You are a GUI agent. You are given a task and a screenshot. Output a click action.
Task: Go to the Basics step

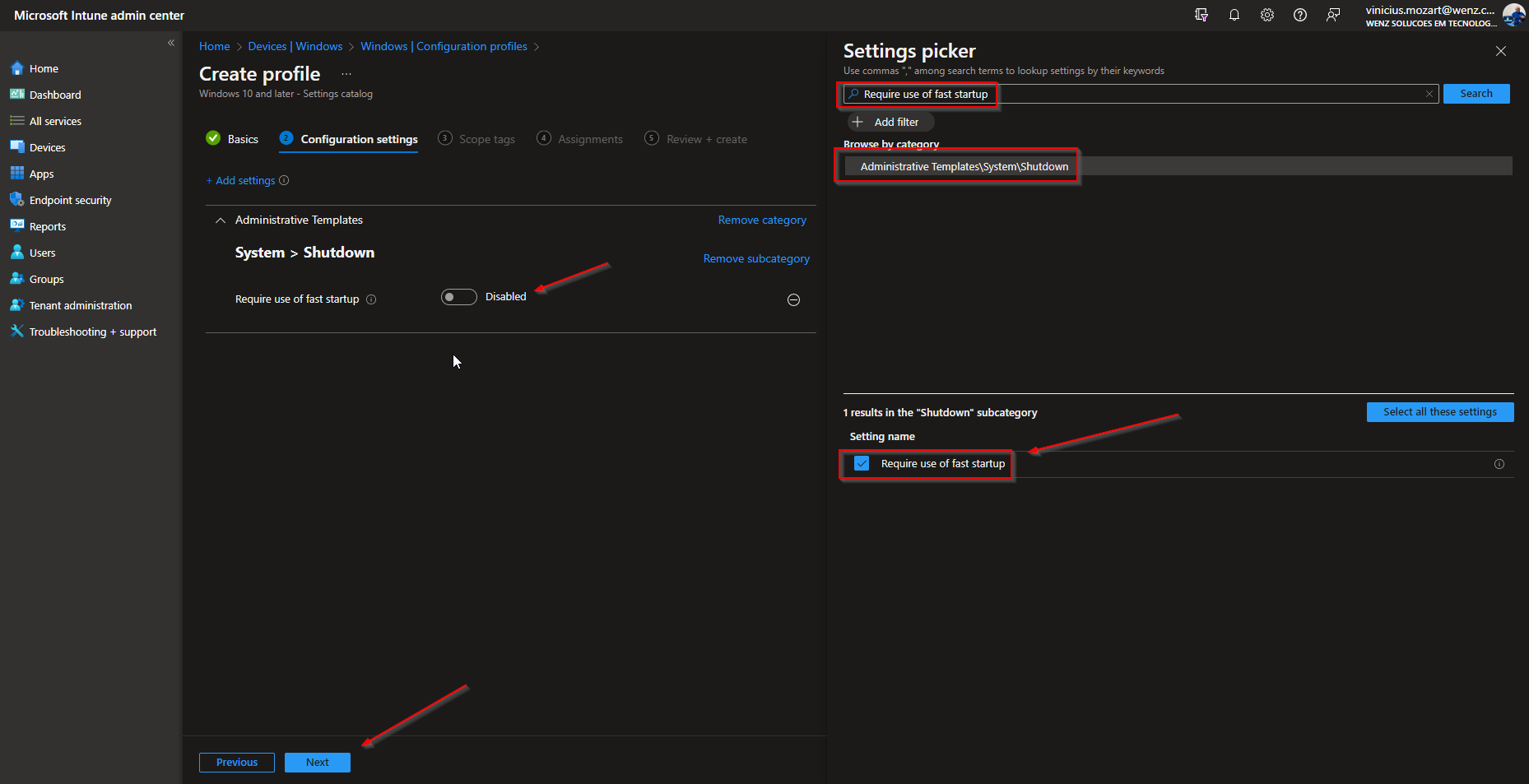tap(232, 139)
